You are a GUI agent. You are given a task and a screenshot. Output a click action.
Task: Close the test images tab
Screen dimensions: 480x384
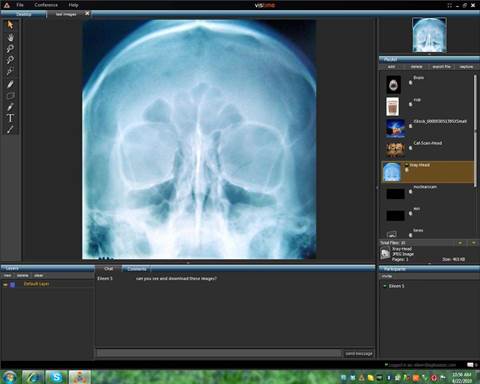[x=87, y=13]
